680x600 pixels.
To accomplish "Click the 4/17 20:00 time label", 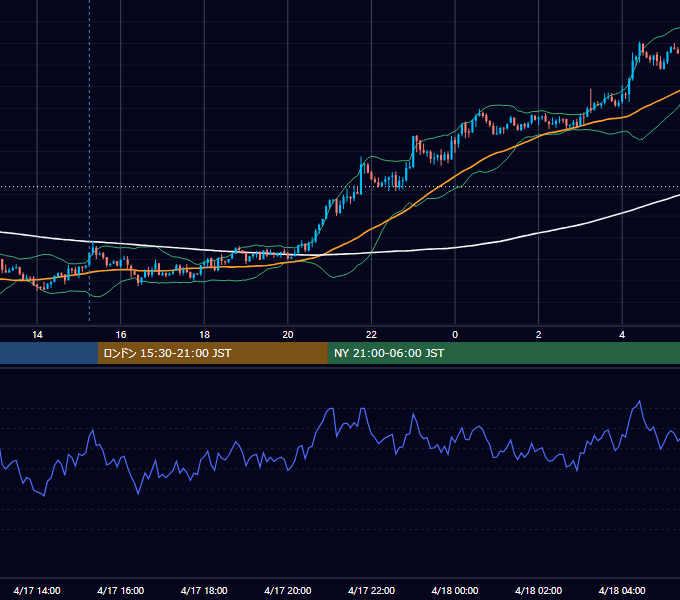I will click(288, 590).
